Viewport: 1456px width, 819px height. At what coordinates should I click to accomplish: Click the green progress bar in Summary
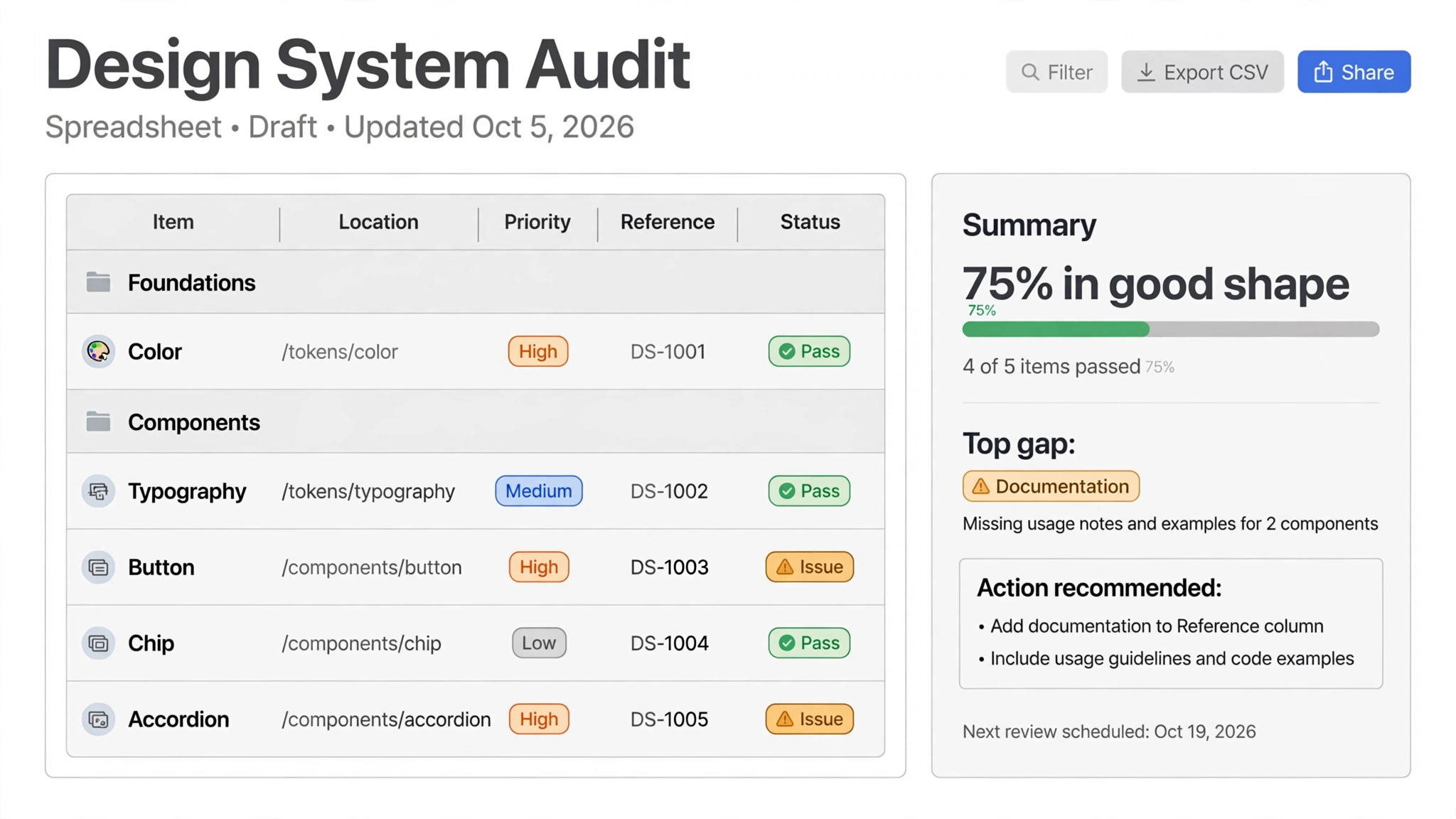click(1056, 329)
